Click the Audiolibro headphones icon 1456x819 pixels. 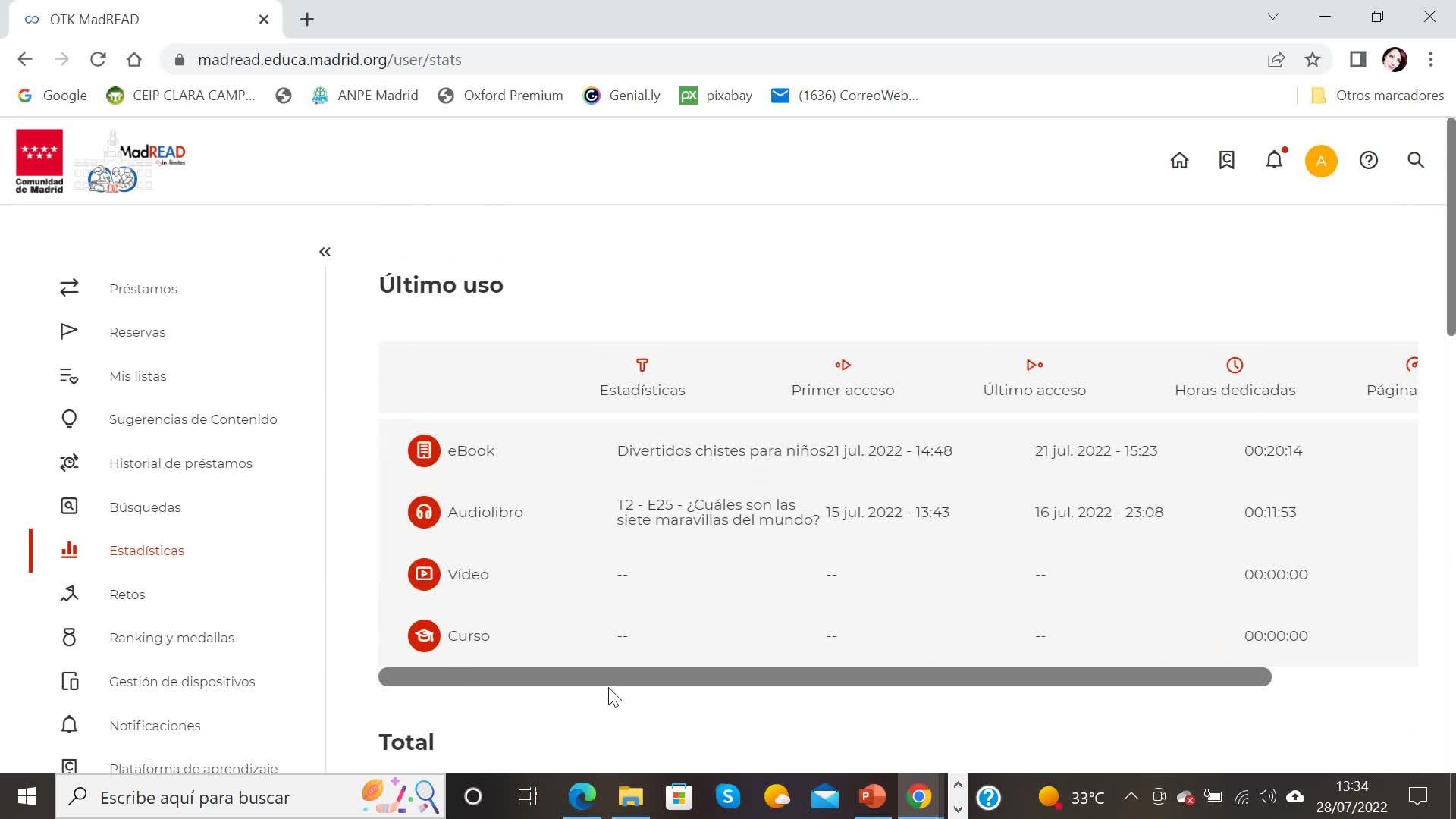tap(424, 512)
